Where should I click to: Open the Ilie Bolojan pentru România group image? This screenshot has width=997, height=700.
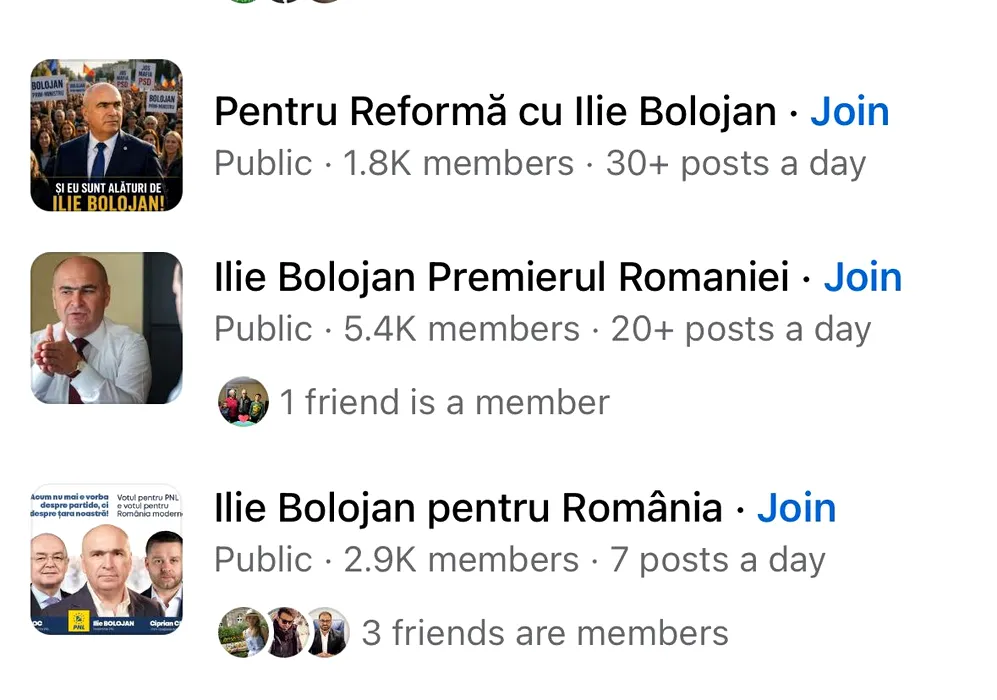(107, 559)
